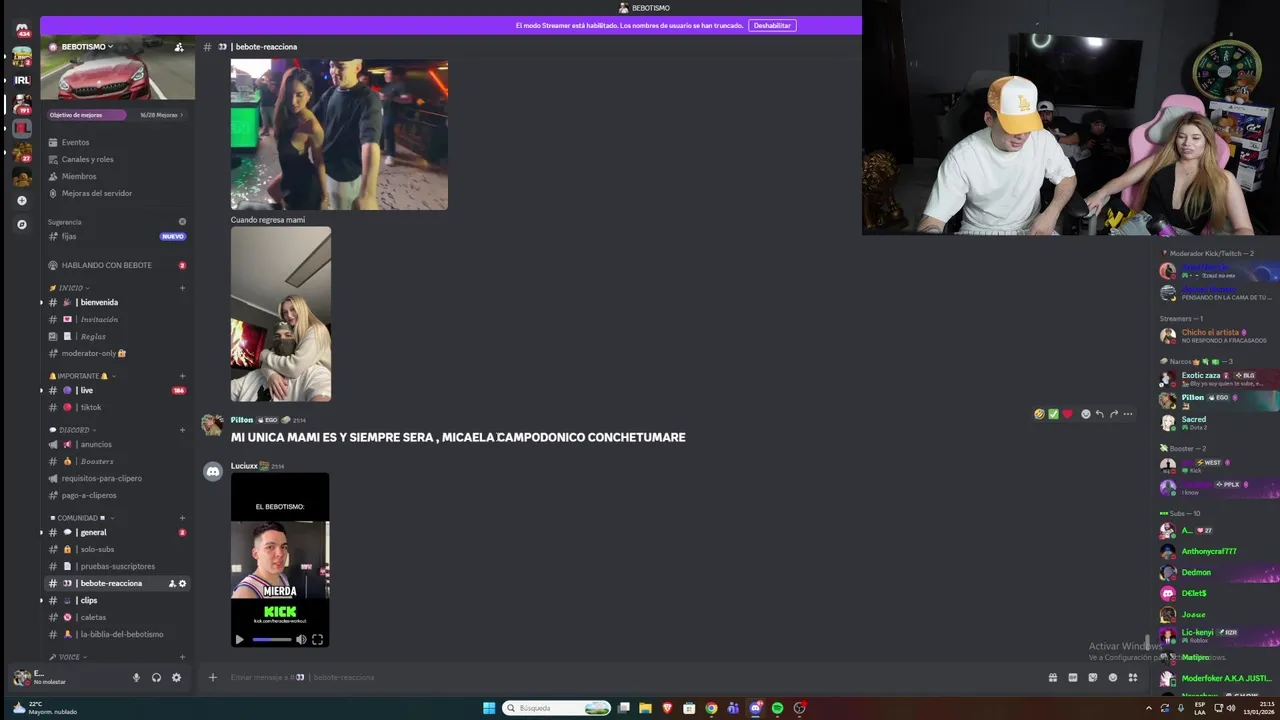Open Canales y roles

(117, 159)
